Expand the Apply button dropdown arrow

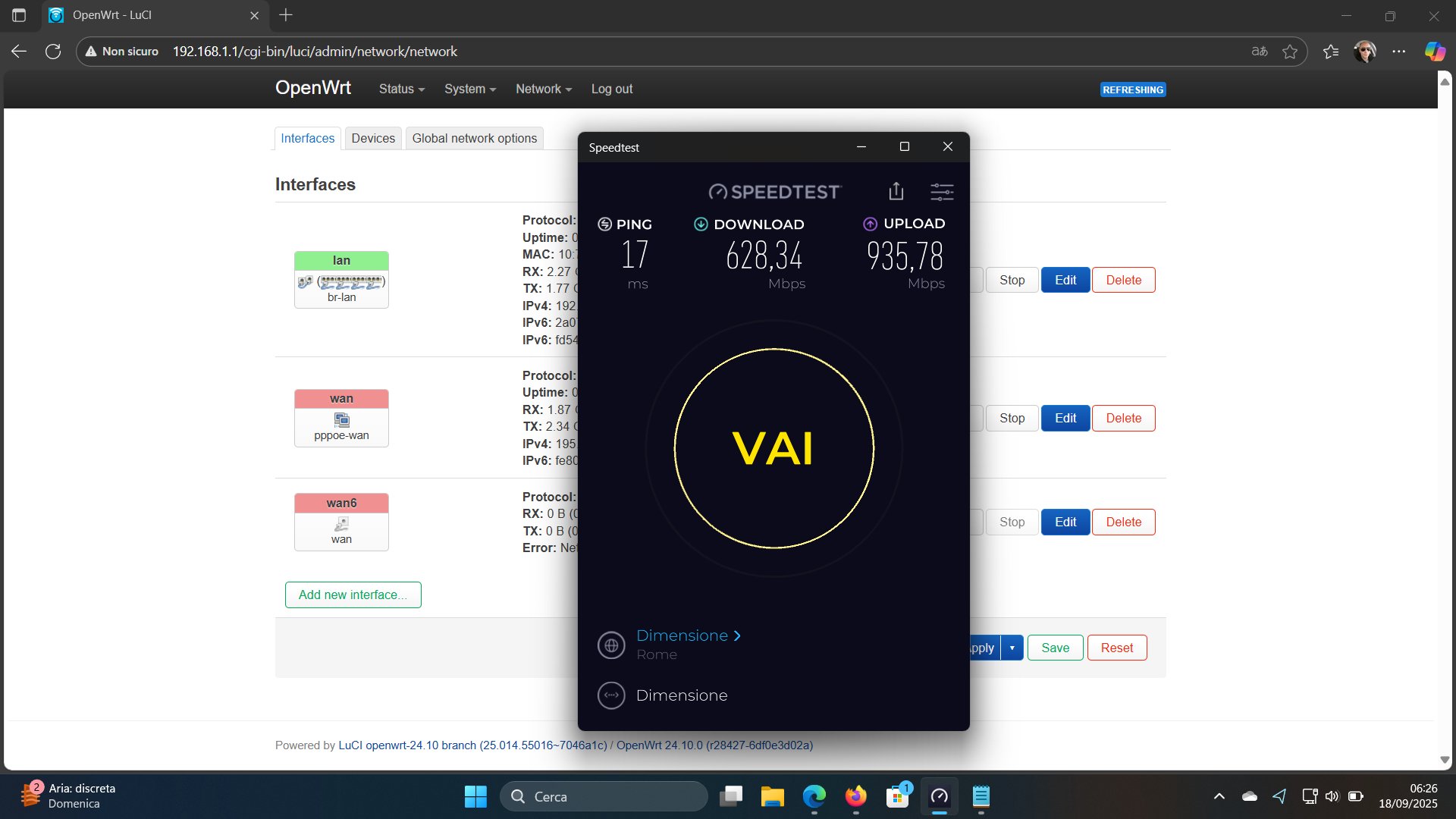[x=1012, y=648]
